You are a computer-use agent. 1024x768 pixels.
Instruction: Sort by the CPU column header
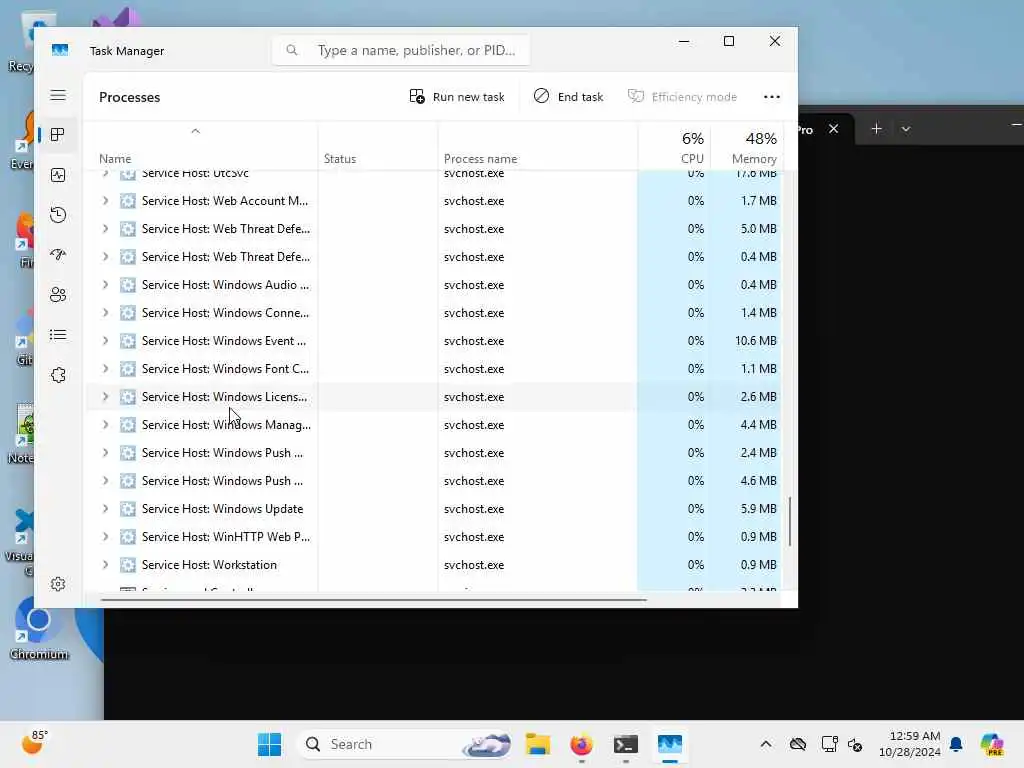coord(675,148)
